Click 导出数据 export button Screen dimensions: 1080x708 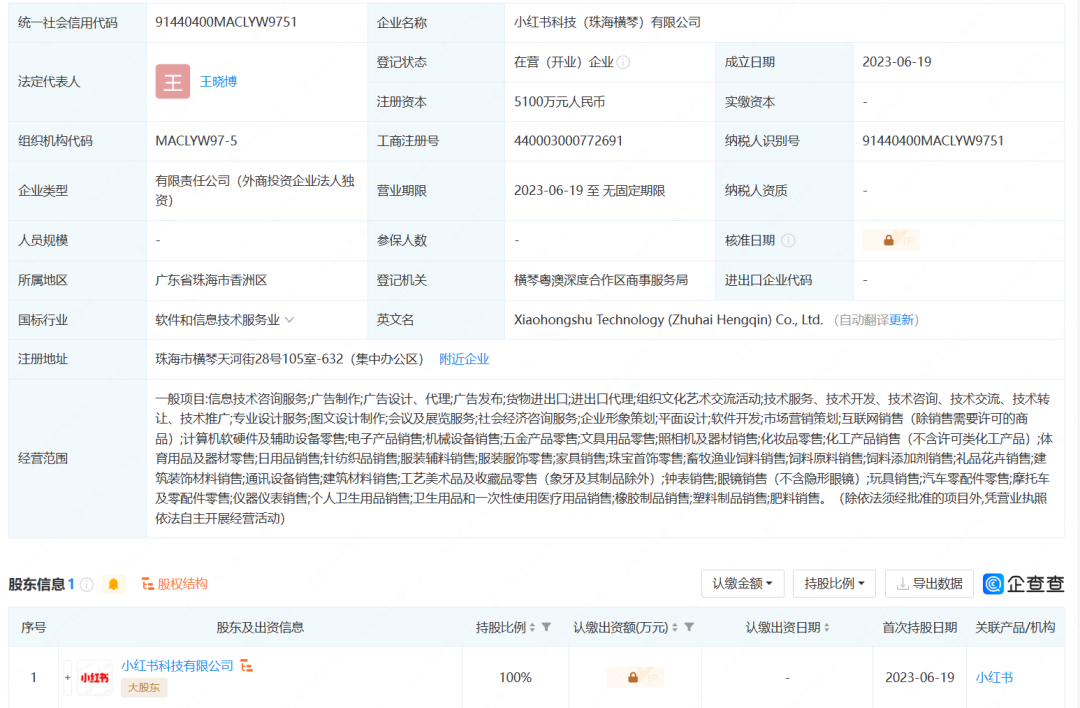pos(929,584)
